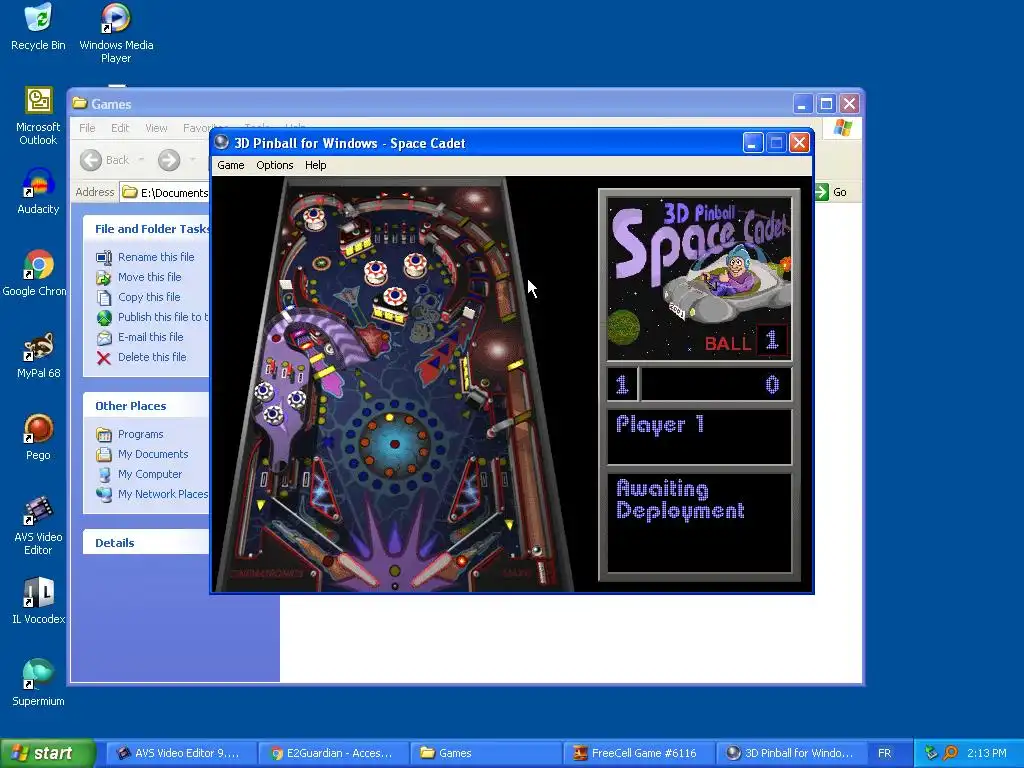The image size is (1024, 768).
Task: Click the Space Cadet logo image
Action: click(699, 280)
